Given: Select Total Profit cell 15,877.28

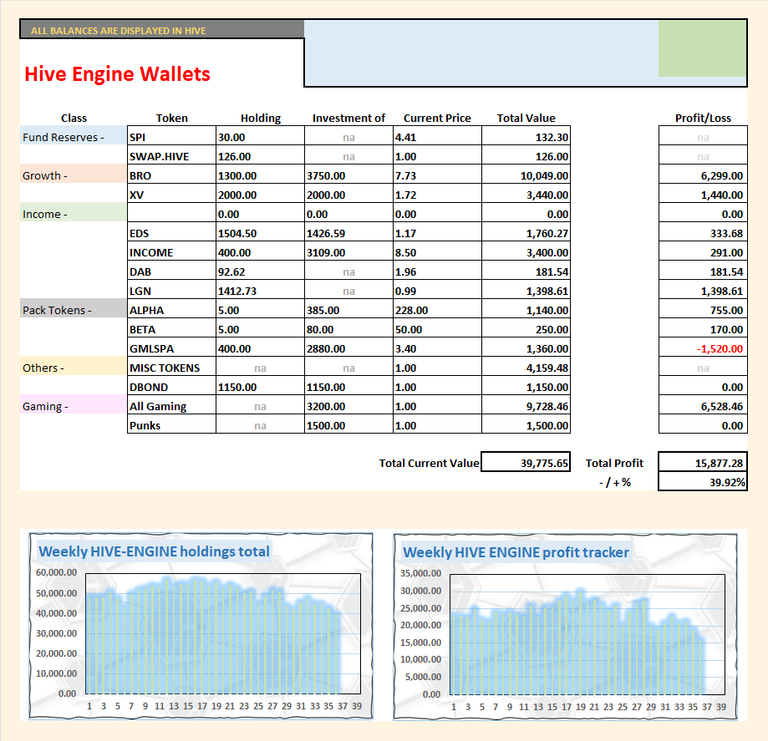Looking at the screenshot, I should pos(703,462).
